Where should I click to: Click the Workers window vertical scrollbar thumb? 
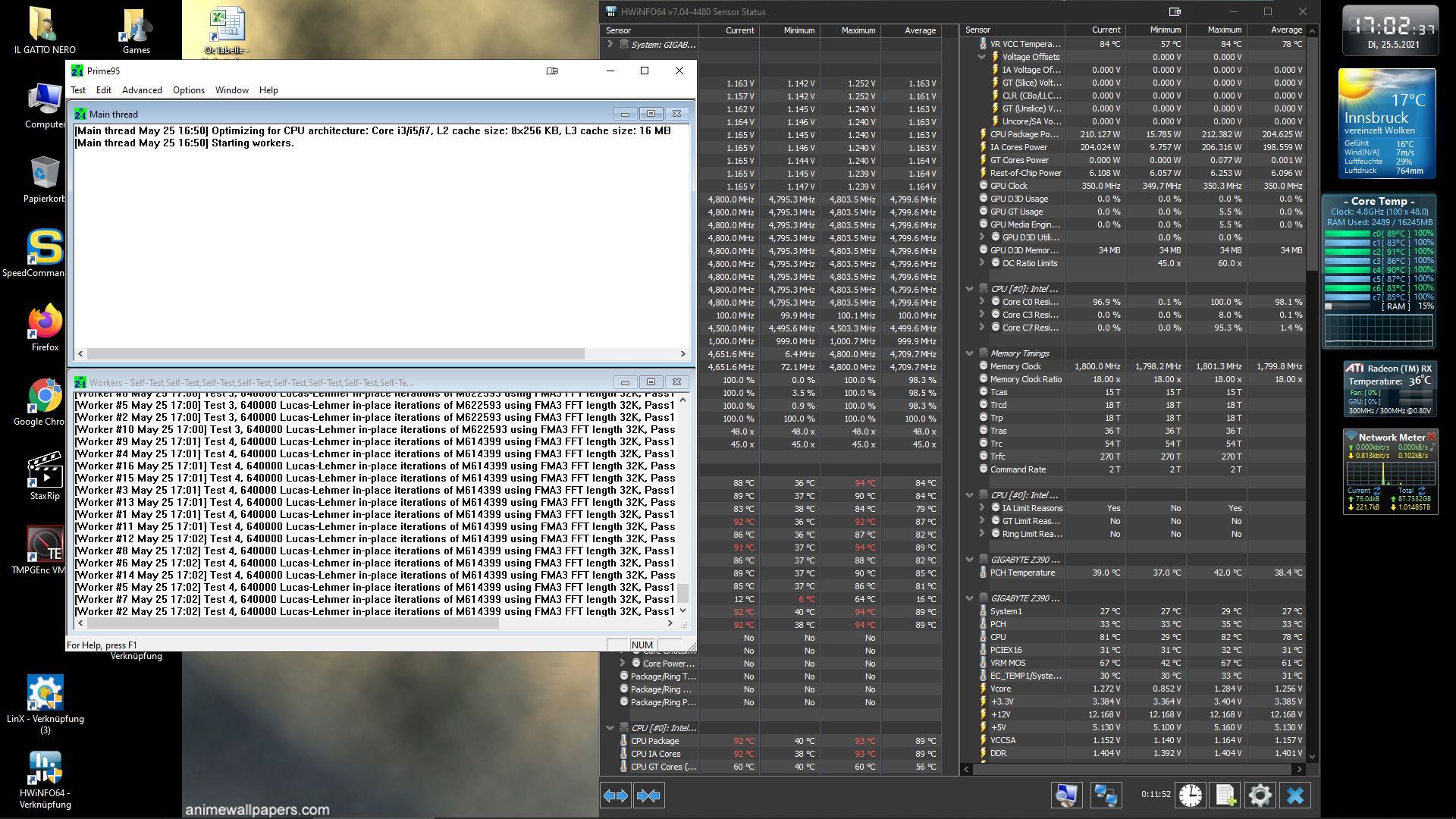coord(682,593)
